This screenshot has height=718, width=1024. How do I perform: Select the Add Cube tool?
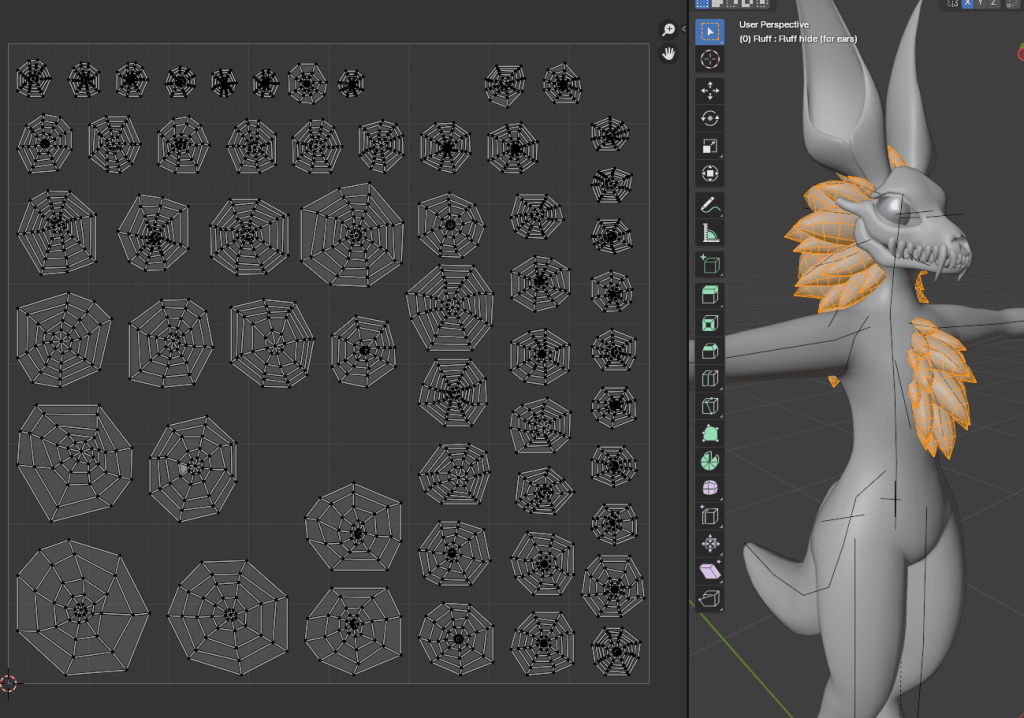pyautogui.click(x=710, y=265)
